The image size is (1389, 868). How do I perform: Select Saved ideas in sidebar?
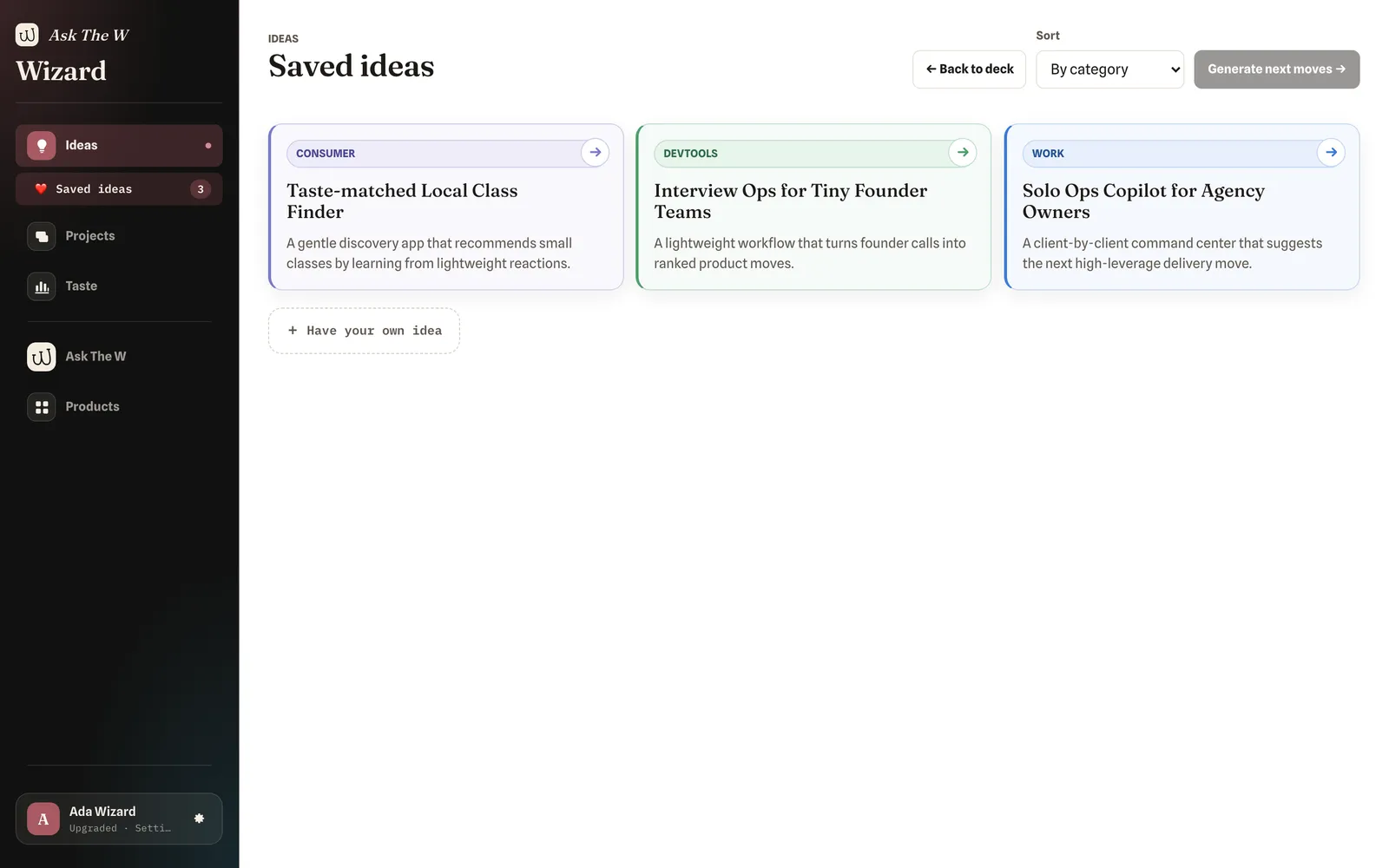[x=119, y=189]
